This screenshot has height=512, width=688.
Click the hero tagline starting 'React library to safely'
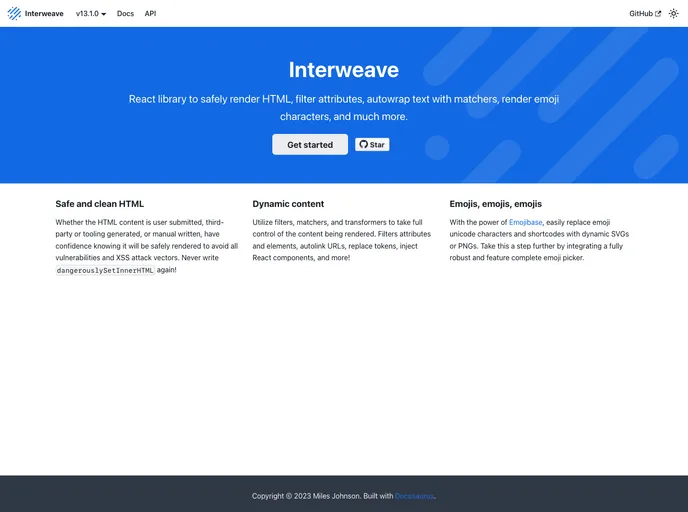tap(344, 107)
